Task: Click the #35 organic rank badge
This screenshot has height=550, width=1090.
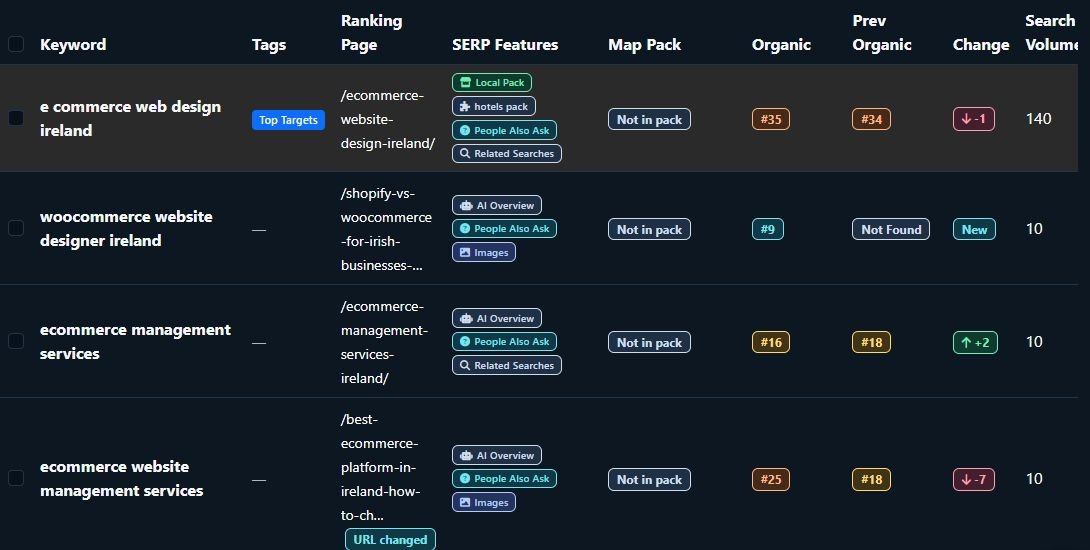Action: click(770, 119)
